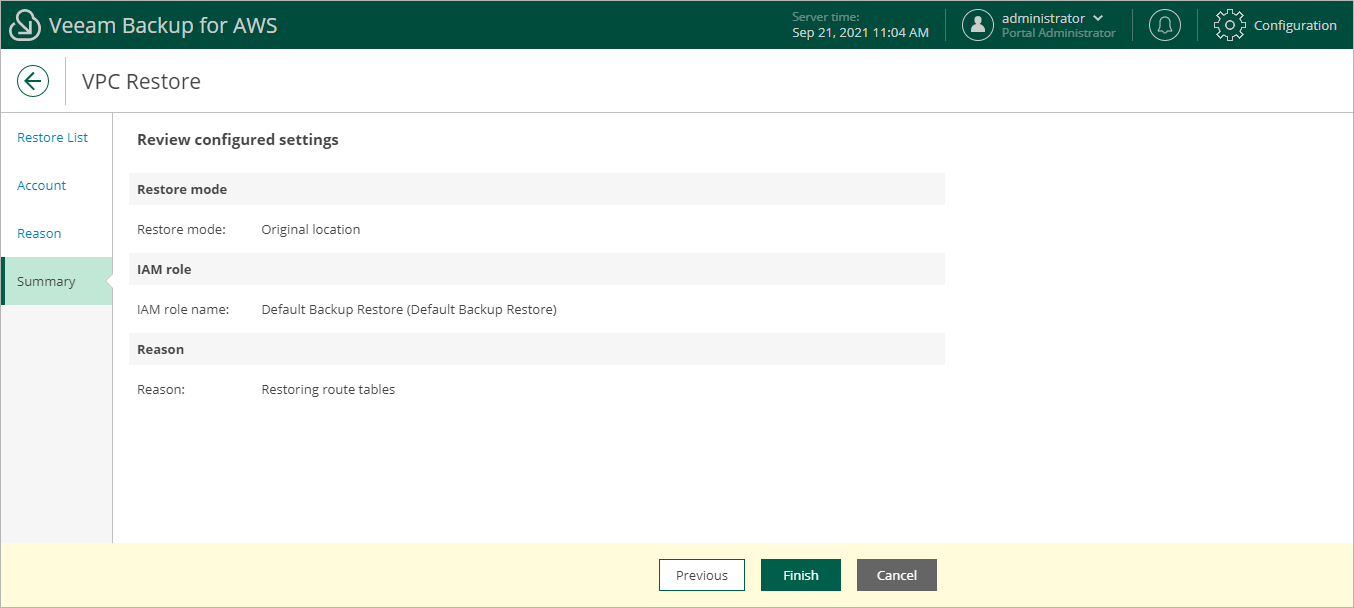1354x608 pixels.
Task: Click the Cancel button
Action: [x=897, y=575]
